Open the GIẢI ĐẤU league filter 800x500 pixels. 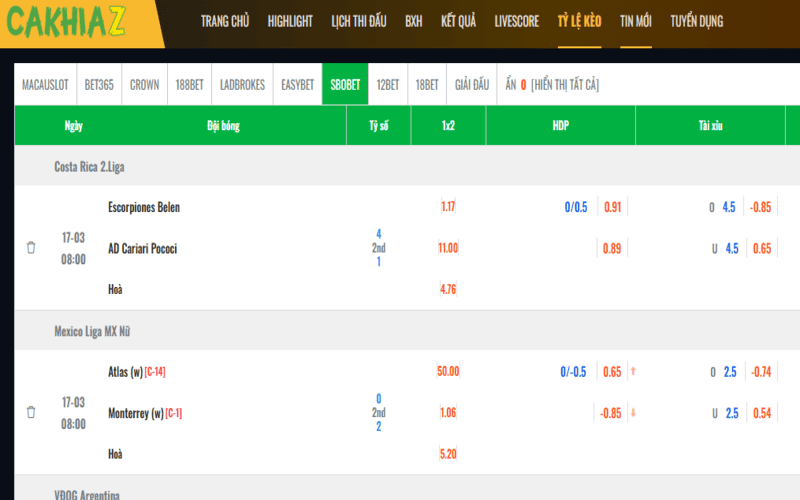pyautogui.click(x=471, y=85)
